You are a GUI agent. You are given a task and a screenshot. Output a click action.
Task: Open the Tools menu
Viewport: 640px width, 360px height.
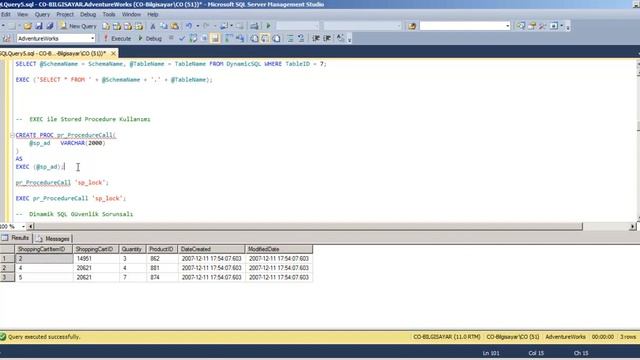pos(109,14)
